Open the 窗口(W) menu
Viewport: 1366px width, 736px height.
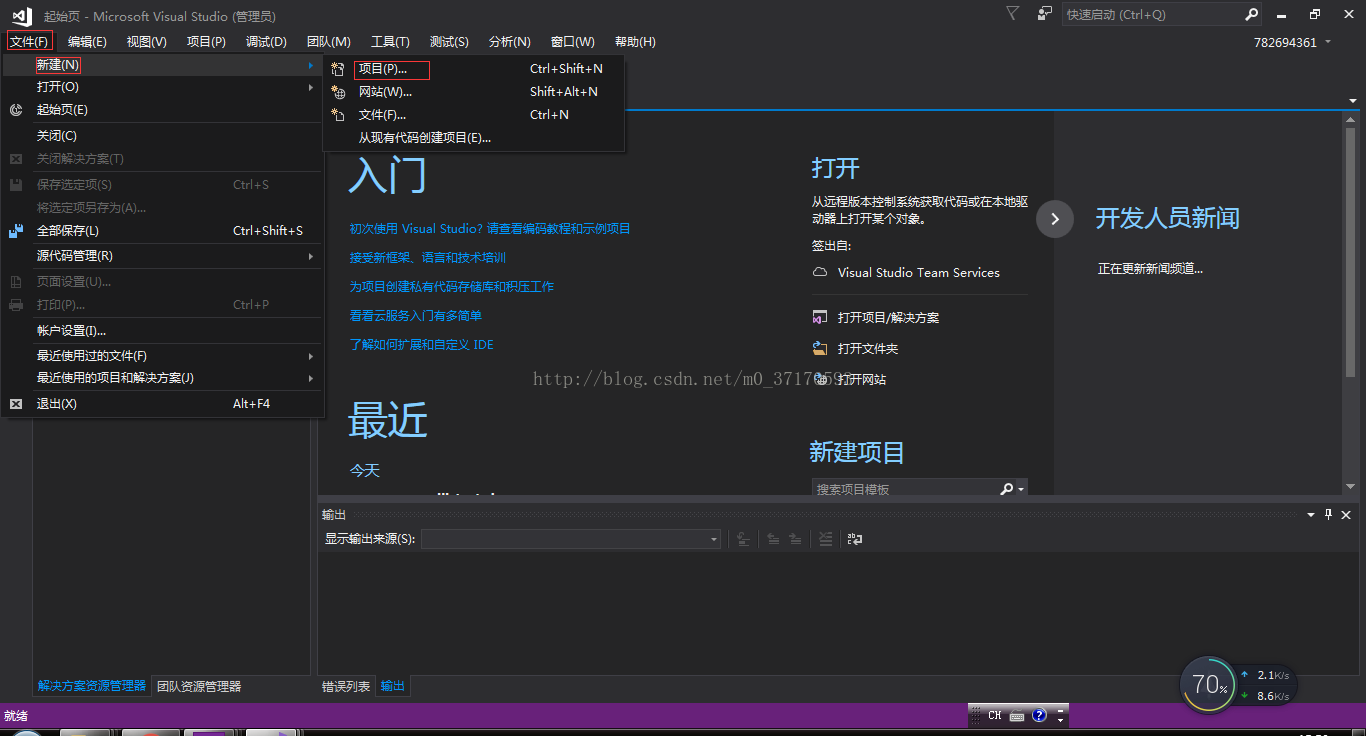(x=572, y=42)
